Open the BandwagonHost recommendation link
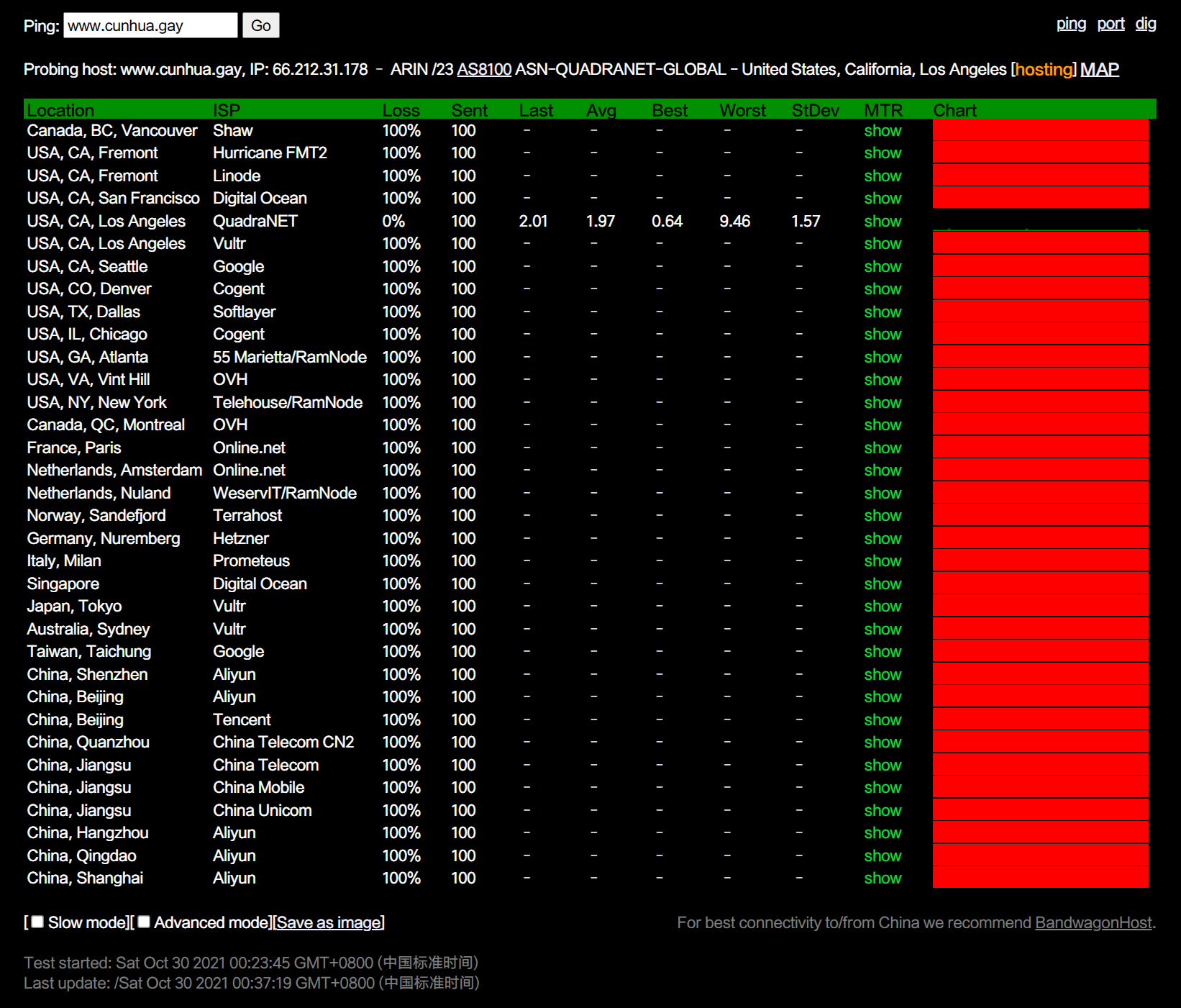This screenshot has height=1008, width=1181. pos(1093,922)
